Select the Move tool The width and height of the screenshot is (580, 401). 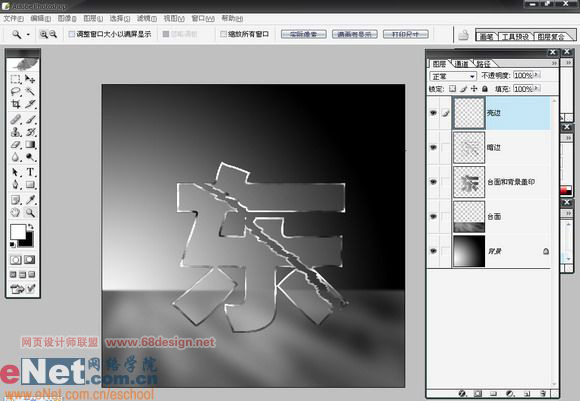tap(30, 79)
